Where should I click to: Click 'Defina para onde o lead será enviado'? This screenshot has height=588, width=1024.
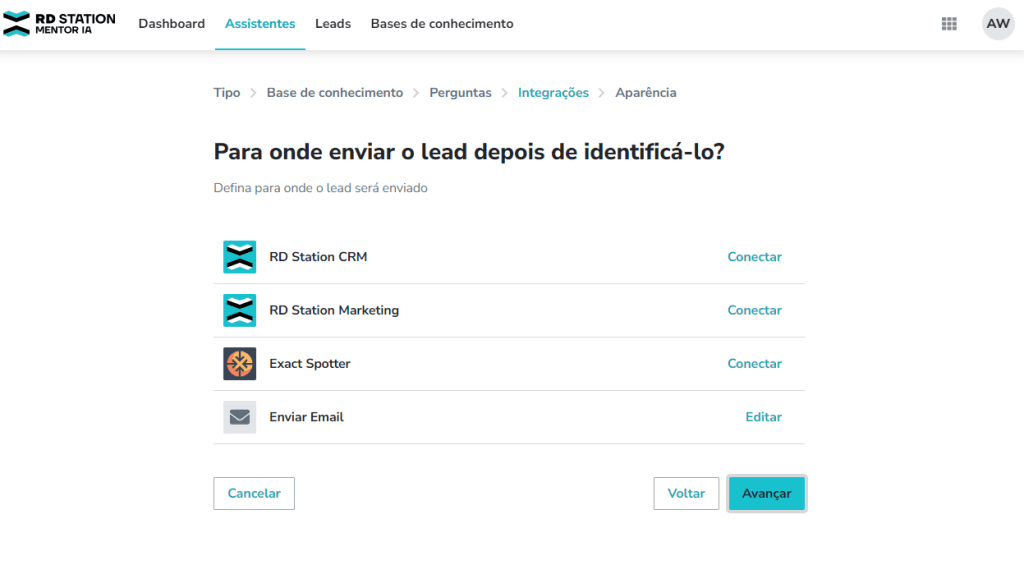[321, 188]
